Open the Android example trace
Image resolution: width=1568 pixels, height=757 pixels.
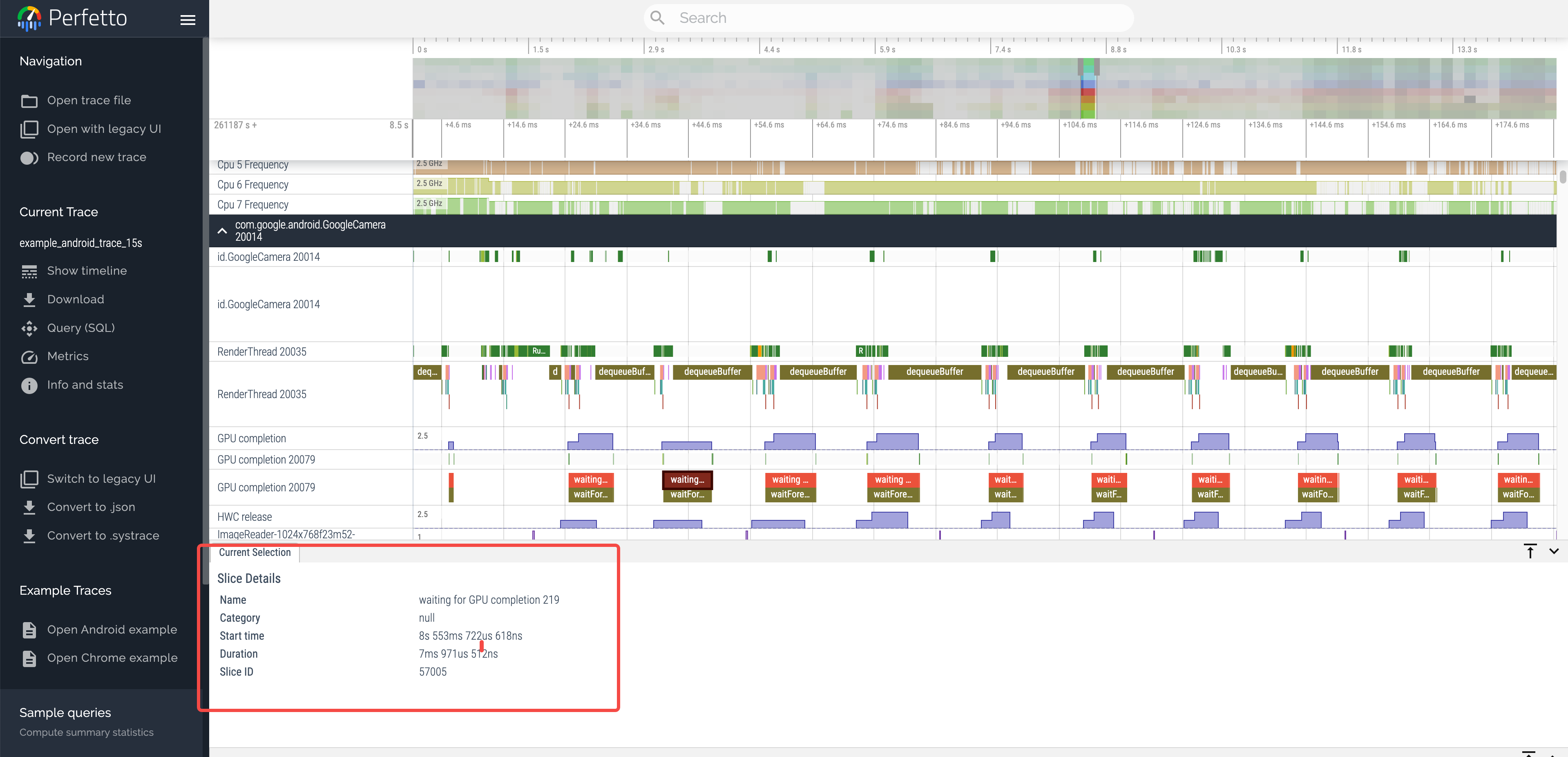[x=112, y=629]
